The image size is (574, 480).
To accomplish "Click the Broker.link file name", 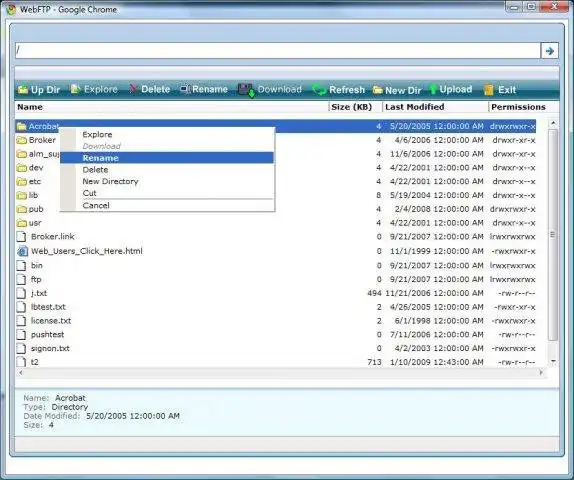I will point(53,237).
